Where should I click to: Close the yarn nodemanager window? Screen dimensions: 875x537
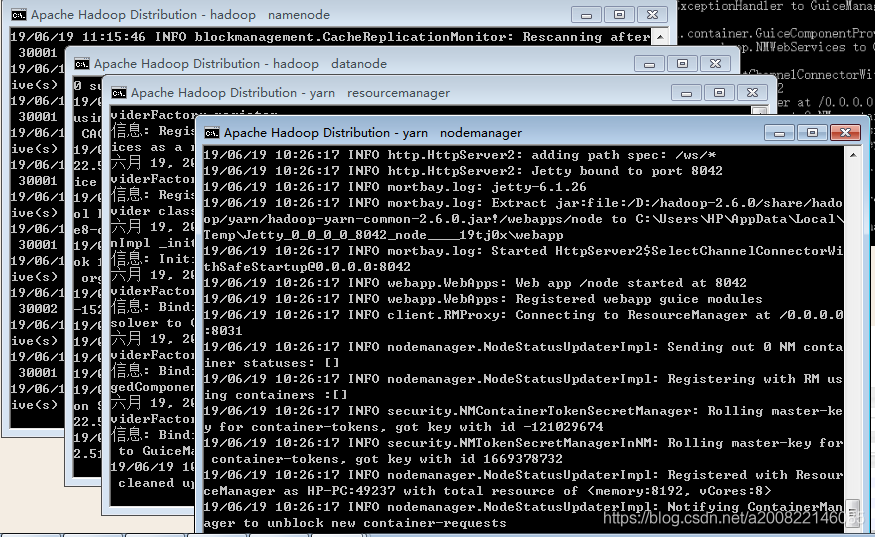pyautogui.click(x=845, y=133)
